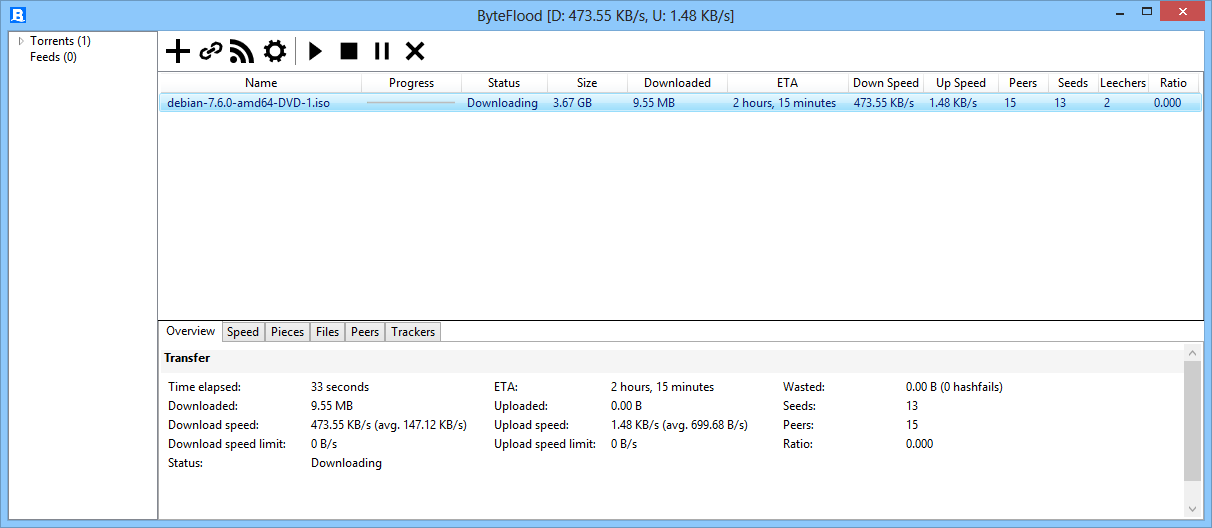
Task: Sort by the Status column header
Action: (x=504, y=83)
